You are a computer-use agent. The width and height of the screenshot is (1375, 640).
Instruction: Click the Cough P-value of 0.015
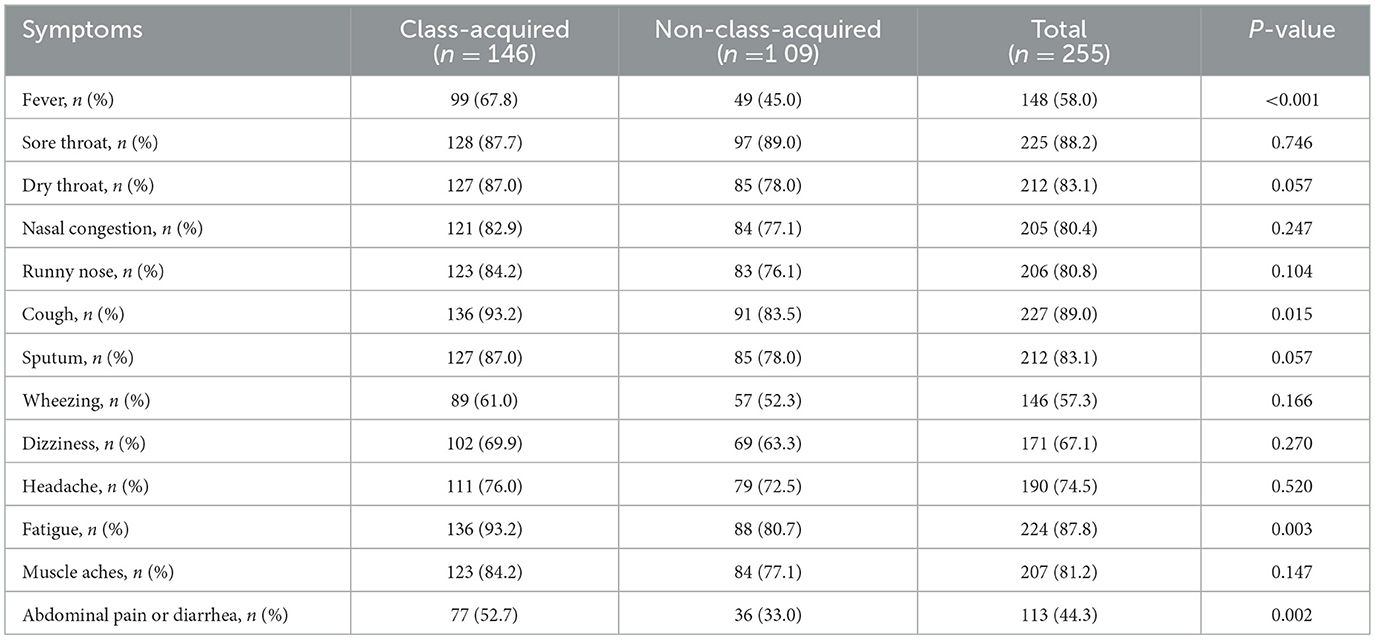tap(1286, 314)
